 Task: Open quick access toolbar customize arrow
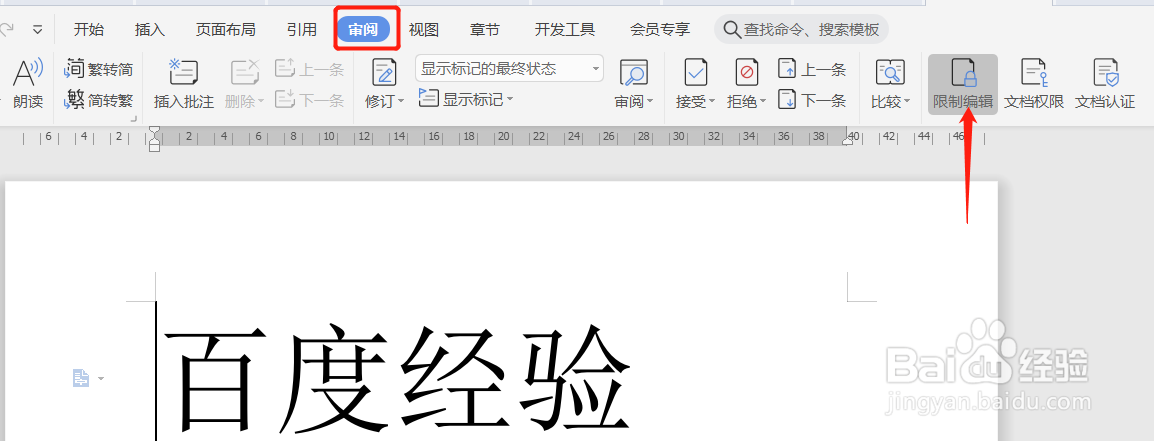(38, 30)
